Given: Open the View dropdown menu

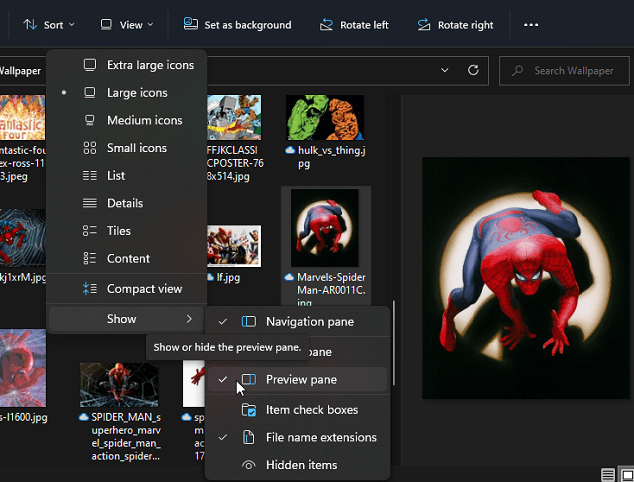Looking at the screenshot, I should pos(127,25).
